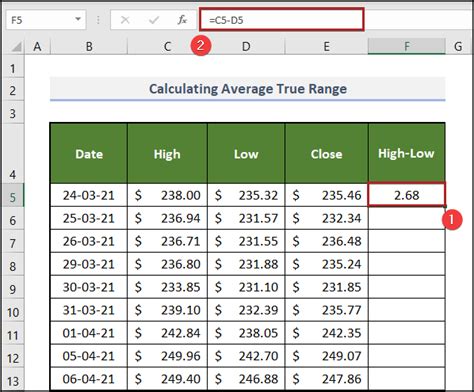The width and height of the screenshot is (474, 392).
Task: Select column D header
Action: pos(246,47)
